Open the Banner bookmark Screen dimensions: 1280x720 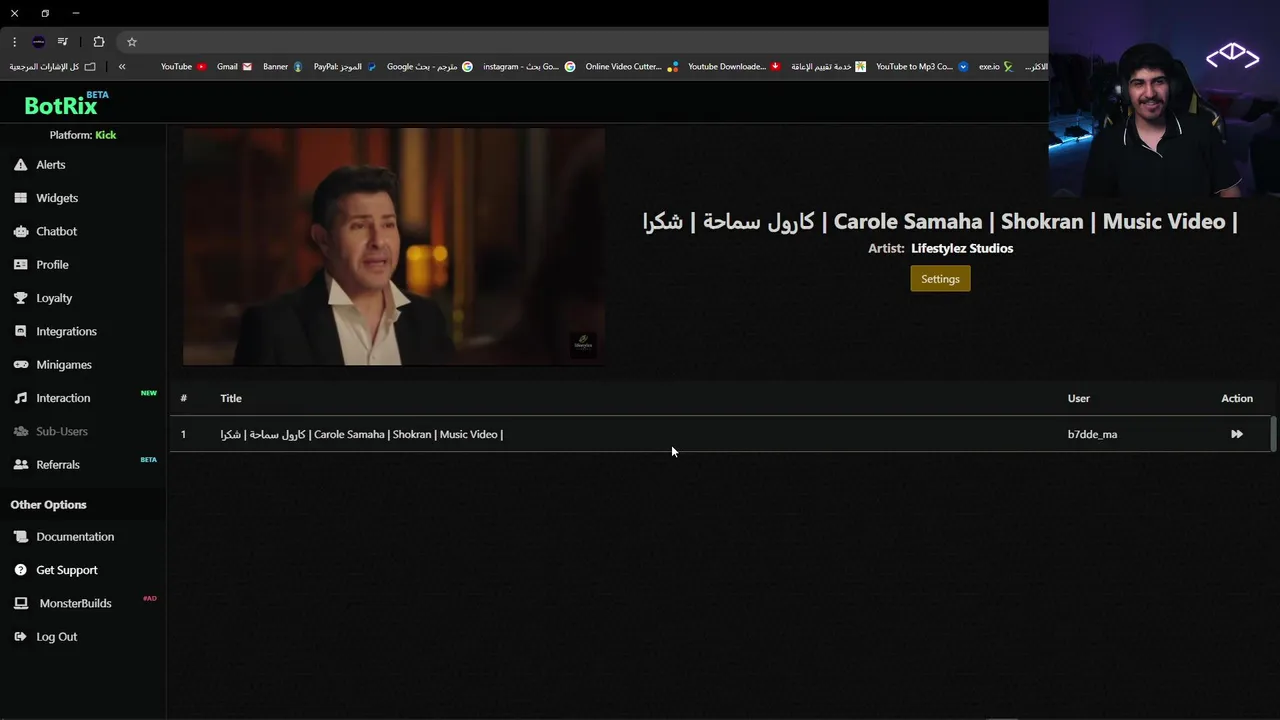pos(282,67)
